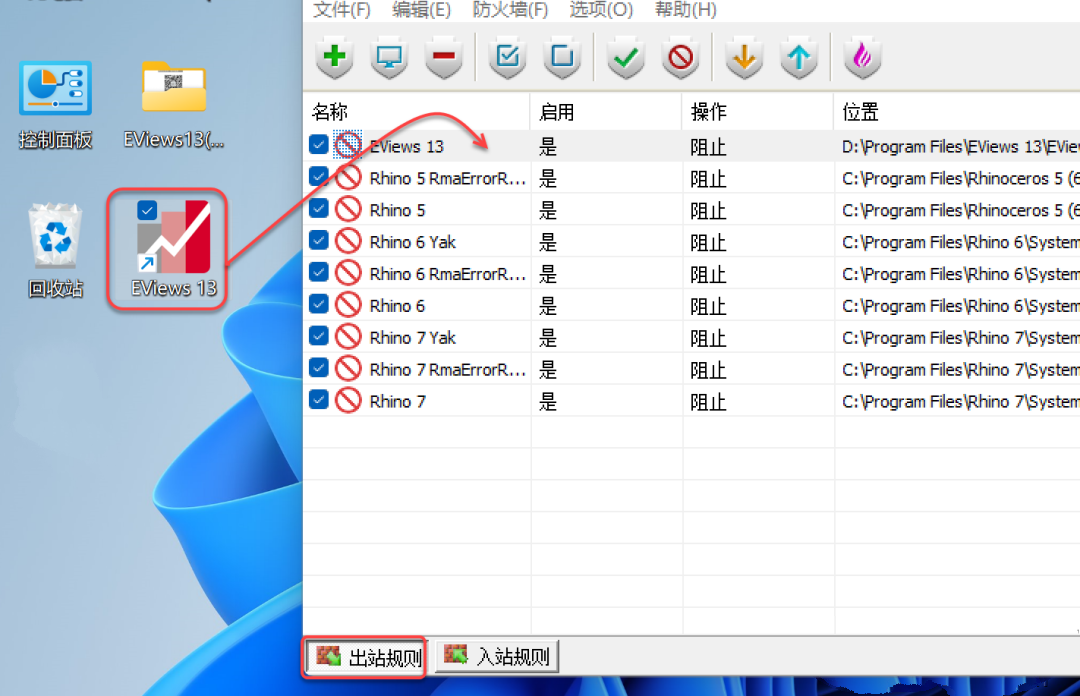Image resolution: width=1080 pixels, height=696 pixels.
Task: Click 是 enabled cell in Rhino 5 row
Action: click(548, 210)
